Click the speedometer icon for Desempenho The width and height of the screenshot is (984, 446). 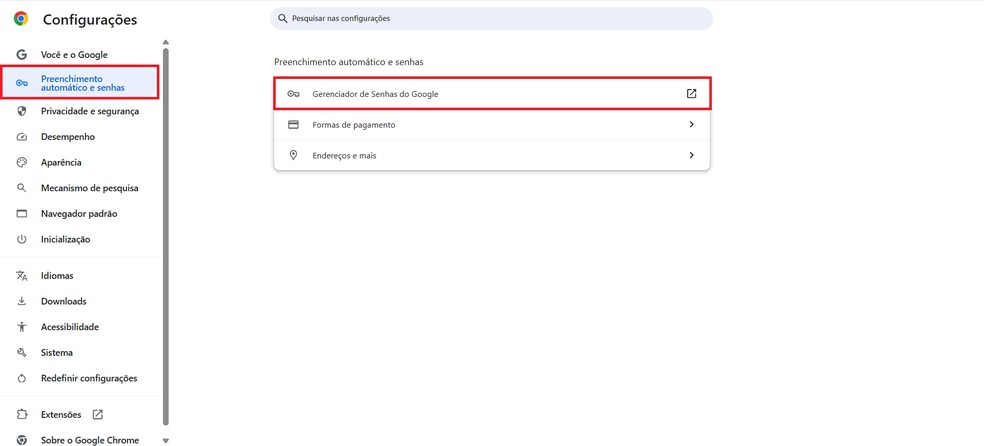(21, 137)
